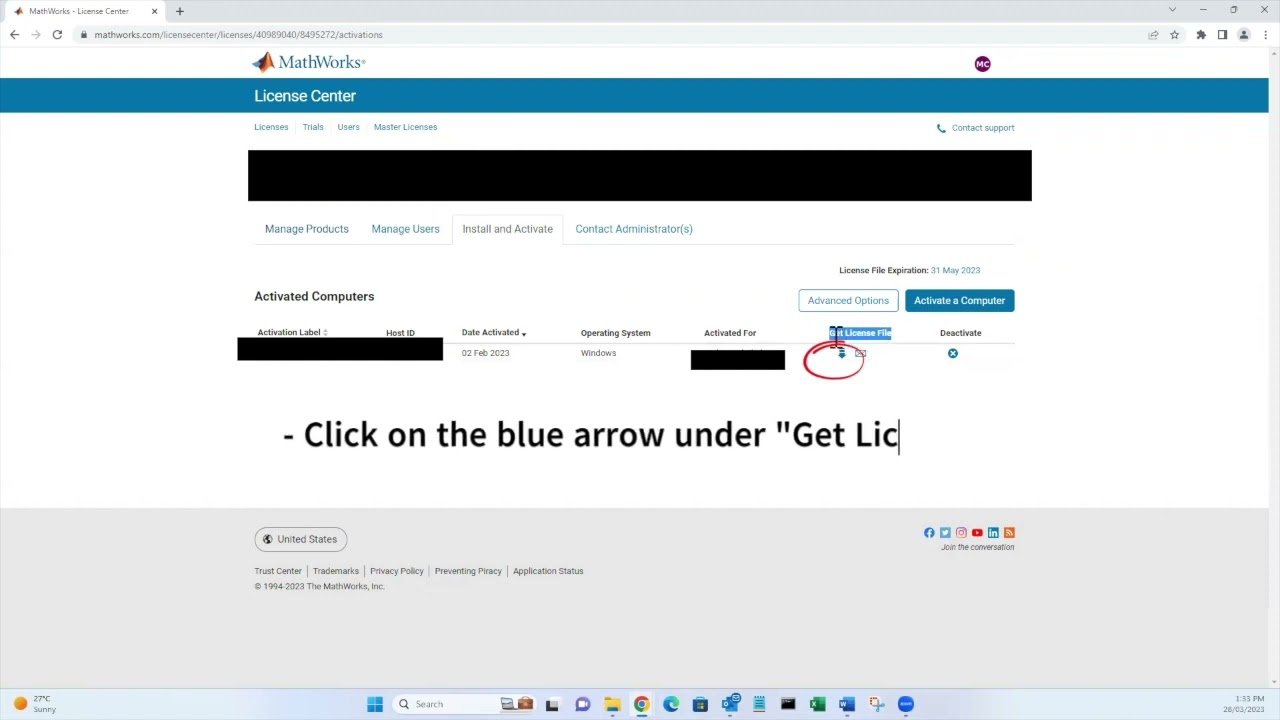Screen dimensions: 1280x720
Task: Go back using browser back arrow
Action: coord(14,35)
